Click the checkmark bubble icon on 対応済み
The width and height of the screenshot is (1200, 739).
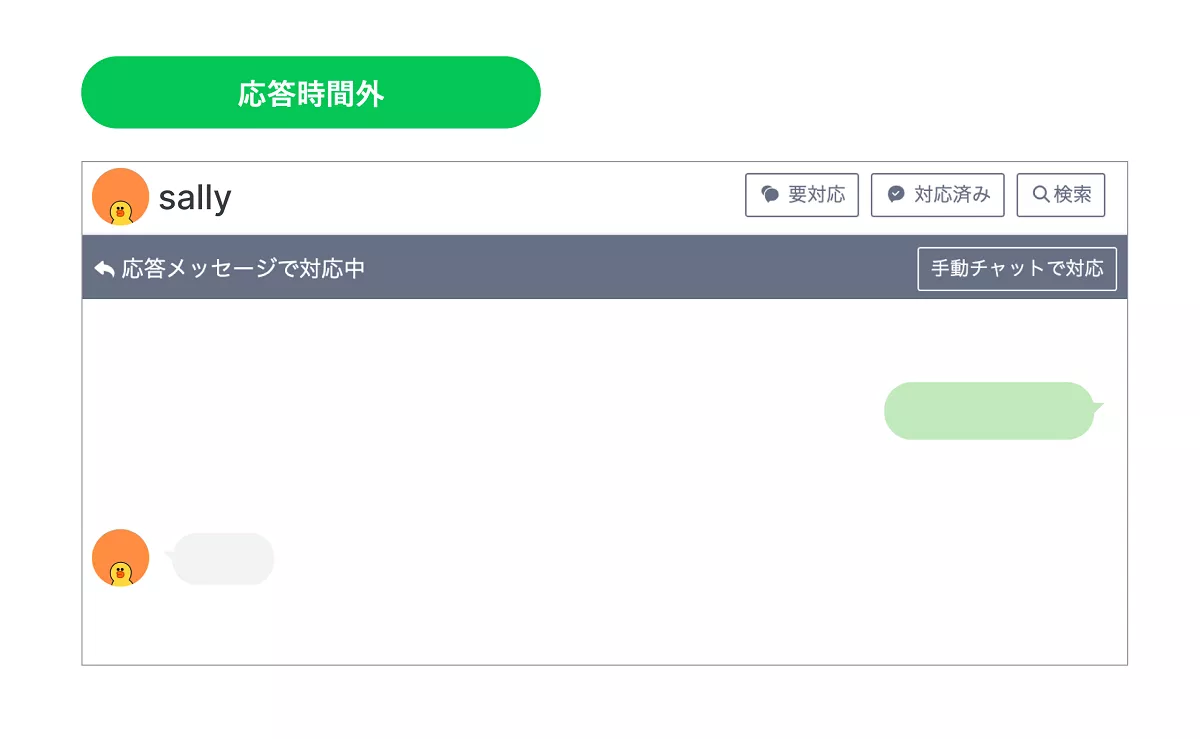pos(896,195)
